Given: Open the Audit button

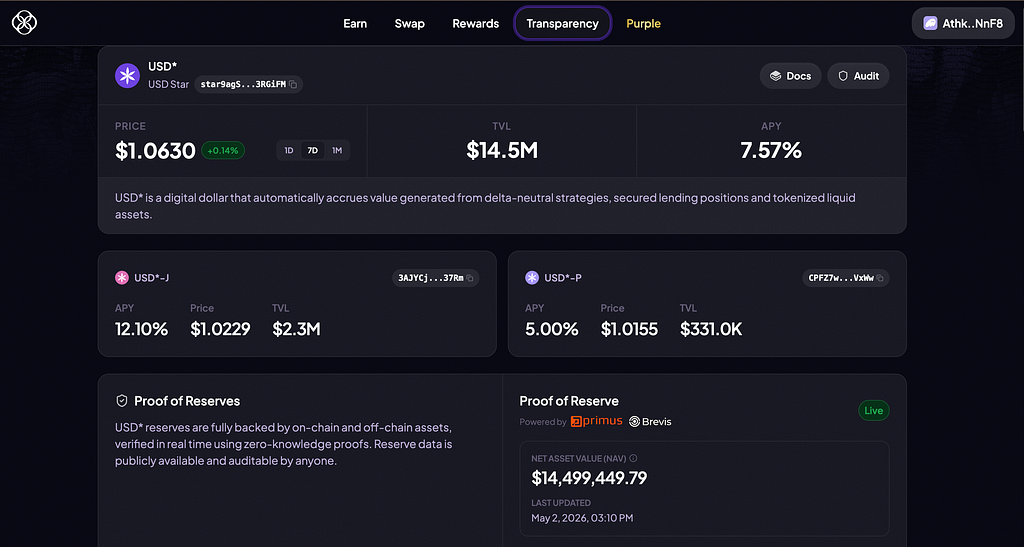Looking at the screenshot, I should (x=858, y=76).
